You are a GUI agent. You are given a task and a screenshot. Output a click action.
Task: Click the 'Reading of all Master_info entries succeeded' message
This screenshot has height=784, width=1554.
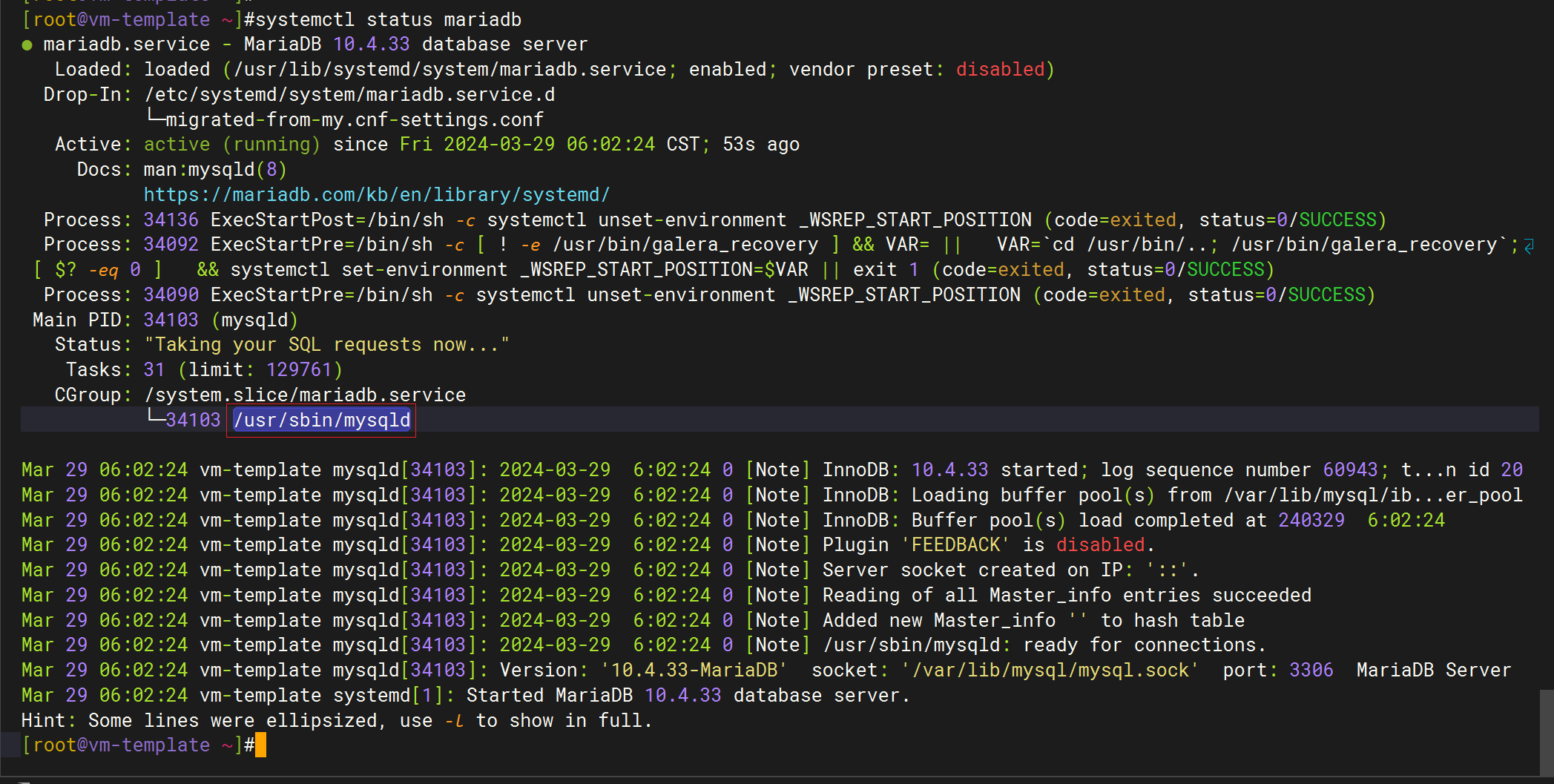pyautogui.click(x=1067, y=596)
